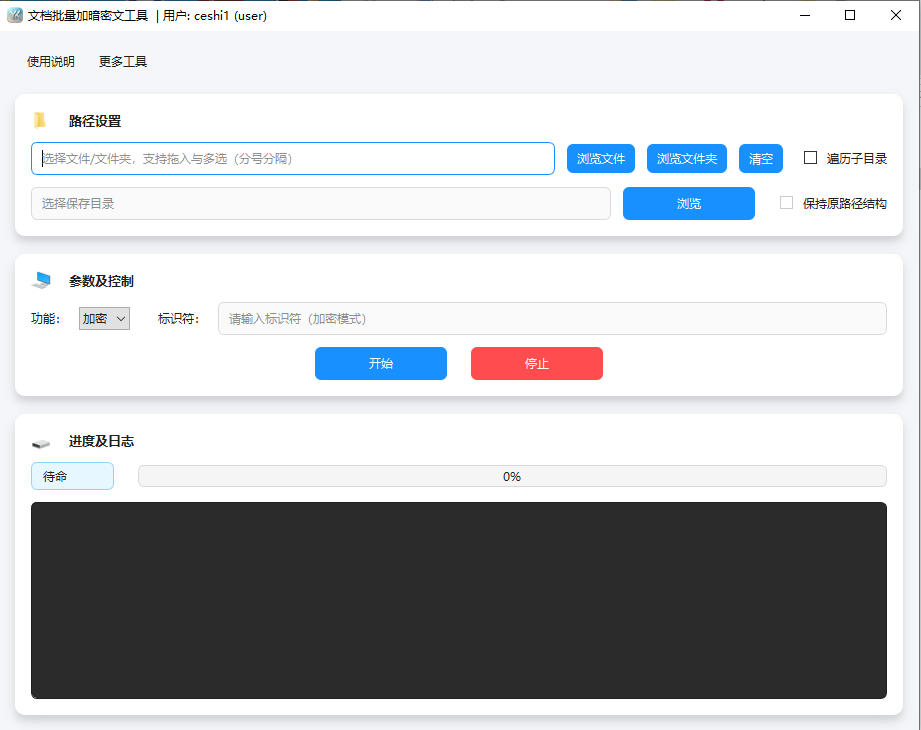Click the 标识符 identifier input field
Viewport: 921px width, 730px height.
[x=552, y=319]
